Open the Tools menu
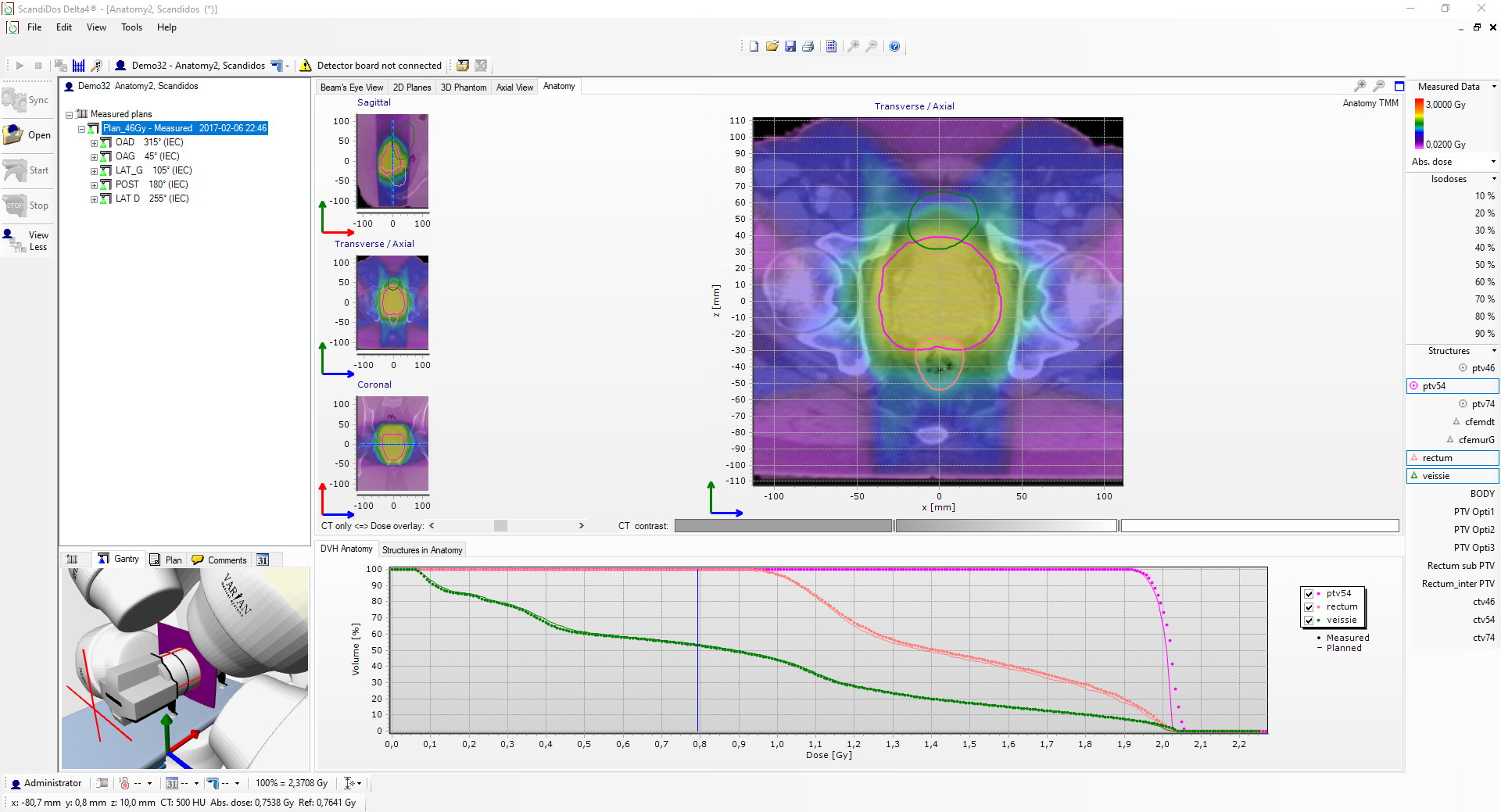This screenshot has width=1501, height=812. pyautogui.click(x=131, y=27)
